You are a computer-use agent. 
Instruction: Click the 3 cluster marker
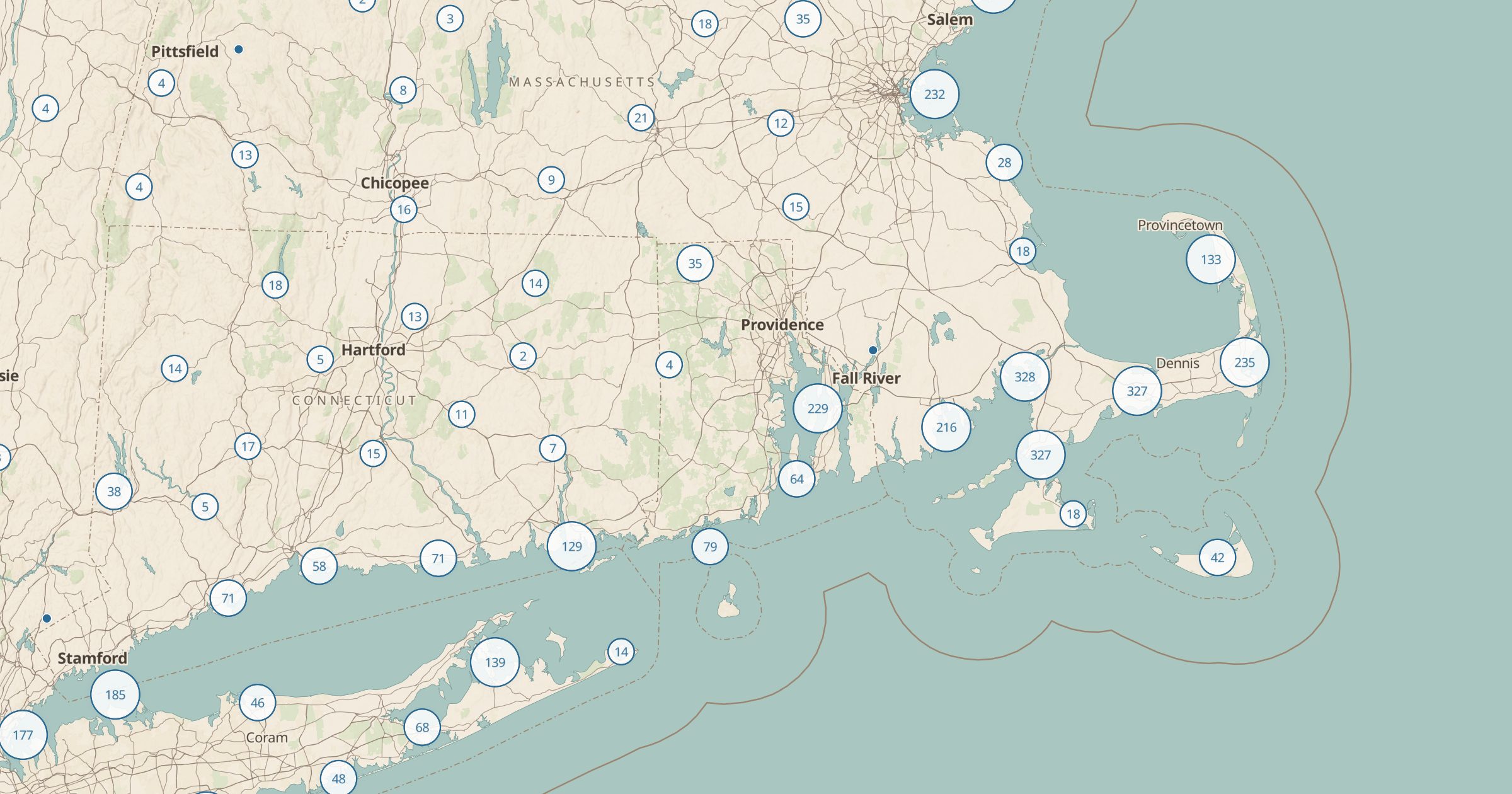click(450, 19)
